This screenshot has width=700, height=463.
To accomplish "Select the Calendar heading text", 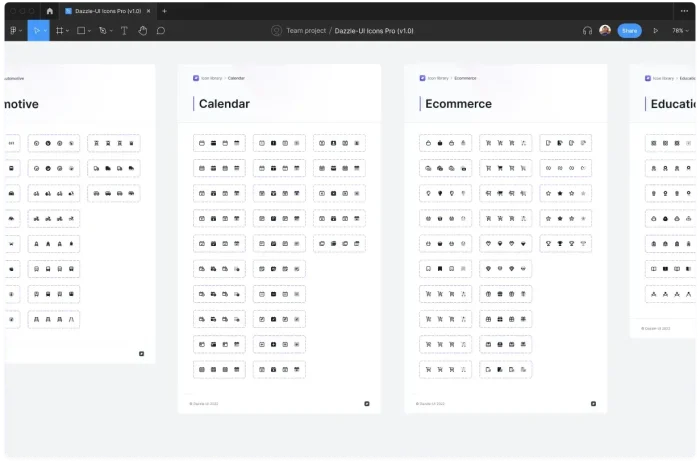I will pyautogui.click(x=224, y=104).
